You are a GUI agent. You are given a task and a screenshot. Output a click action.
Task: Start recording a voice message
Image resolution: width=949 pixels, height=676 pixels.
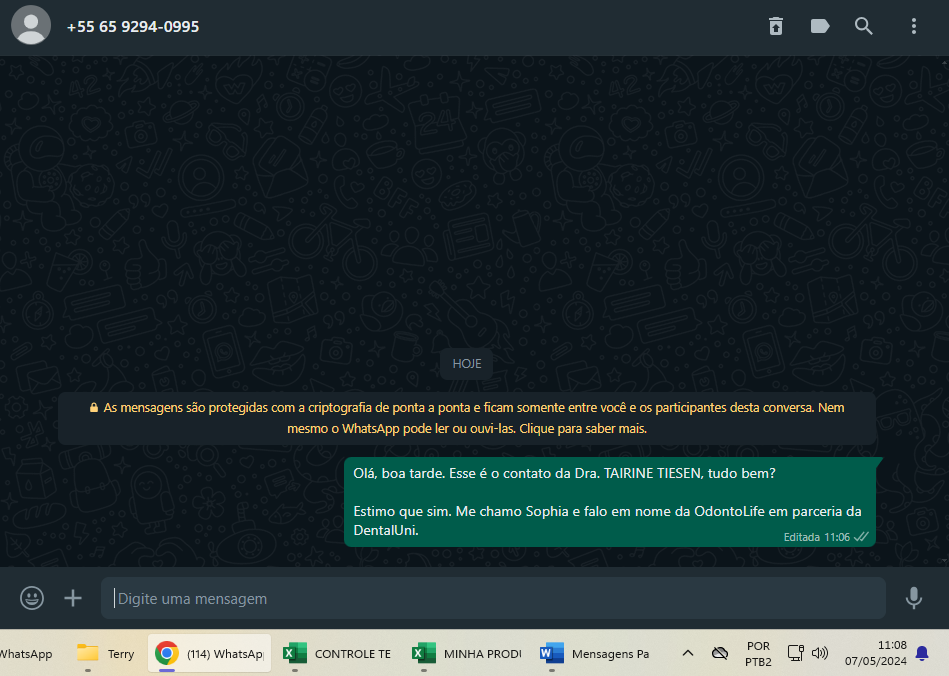914,598
